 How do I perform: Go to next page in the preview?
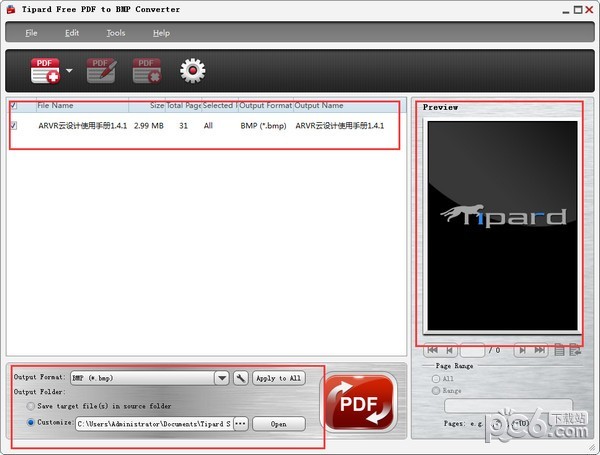point(522,350)
